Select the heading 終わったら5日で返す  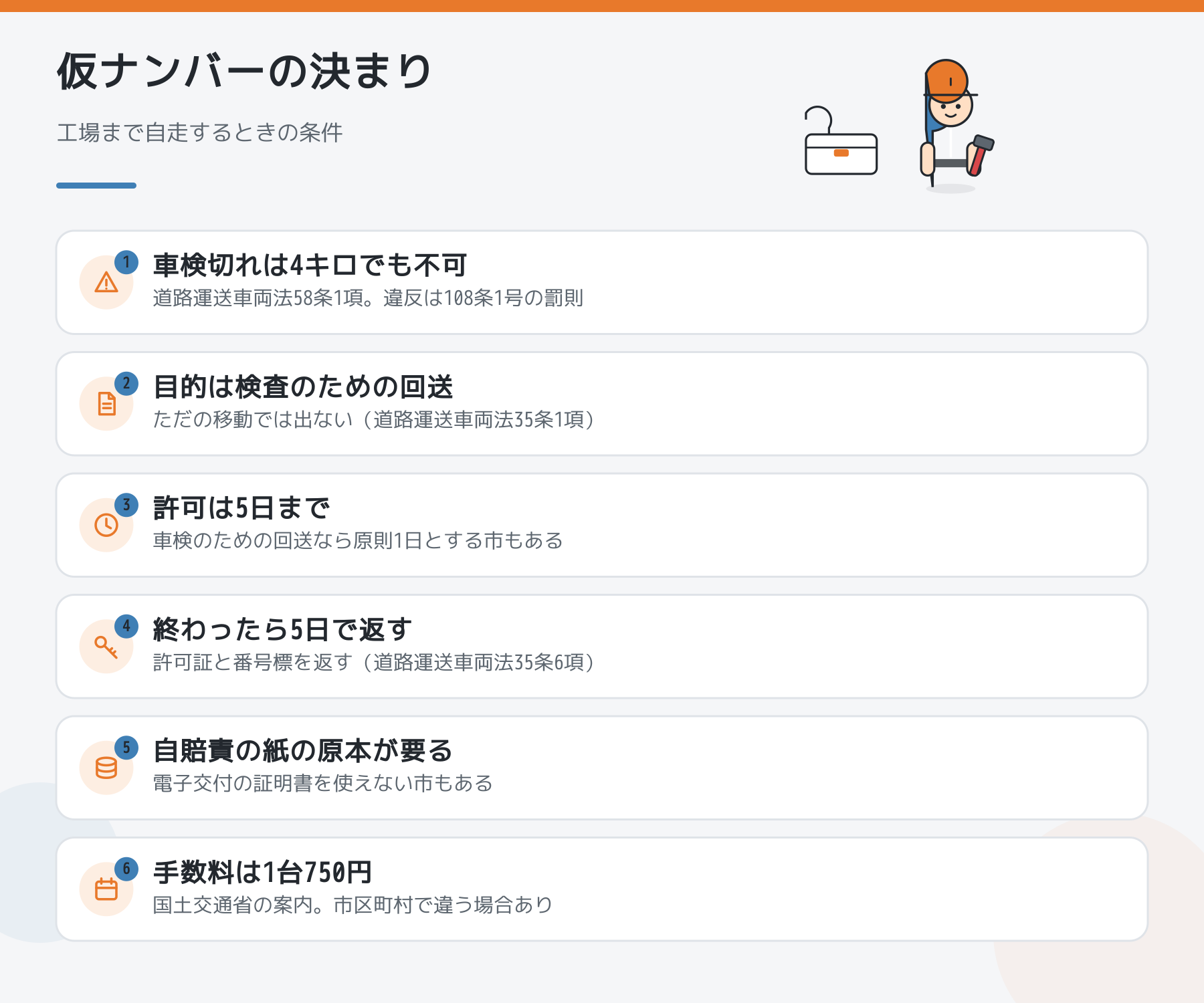pyautogui.click(x=282, y=629)
